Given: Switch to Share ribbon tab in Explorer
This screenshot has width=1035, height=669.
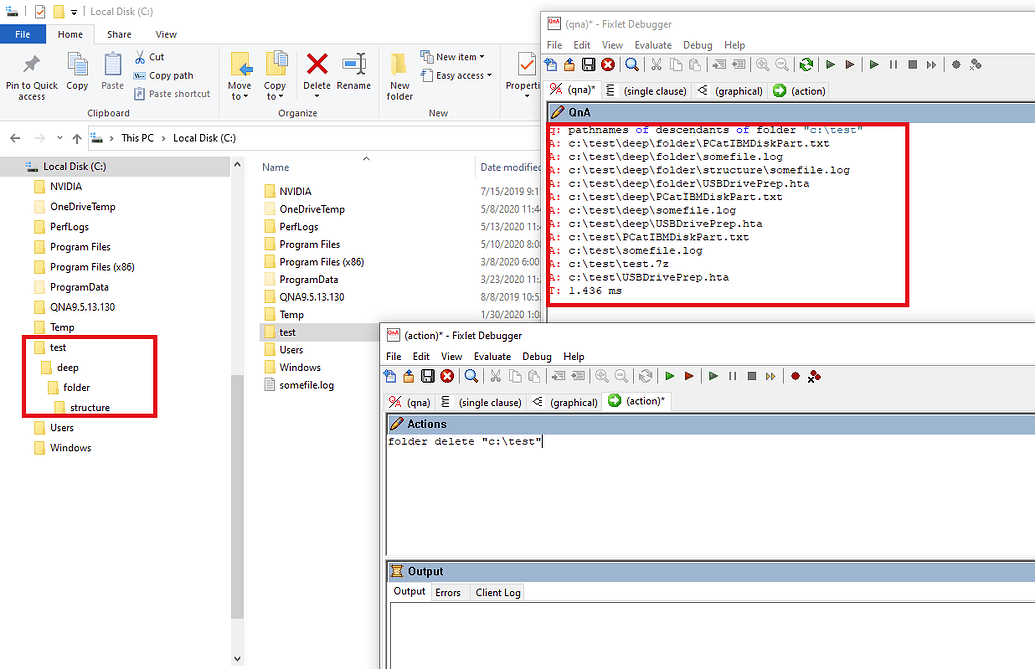Looking at the screenshot, I should (x=119, y=34).
